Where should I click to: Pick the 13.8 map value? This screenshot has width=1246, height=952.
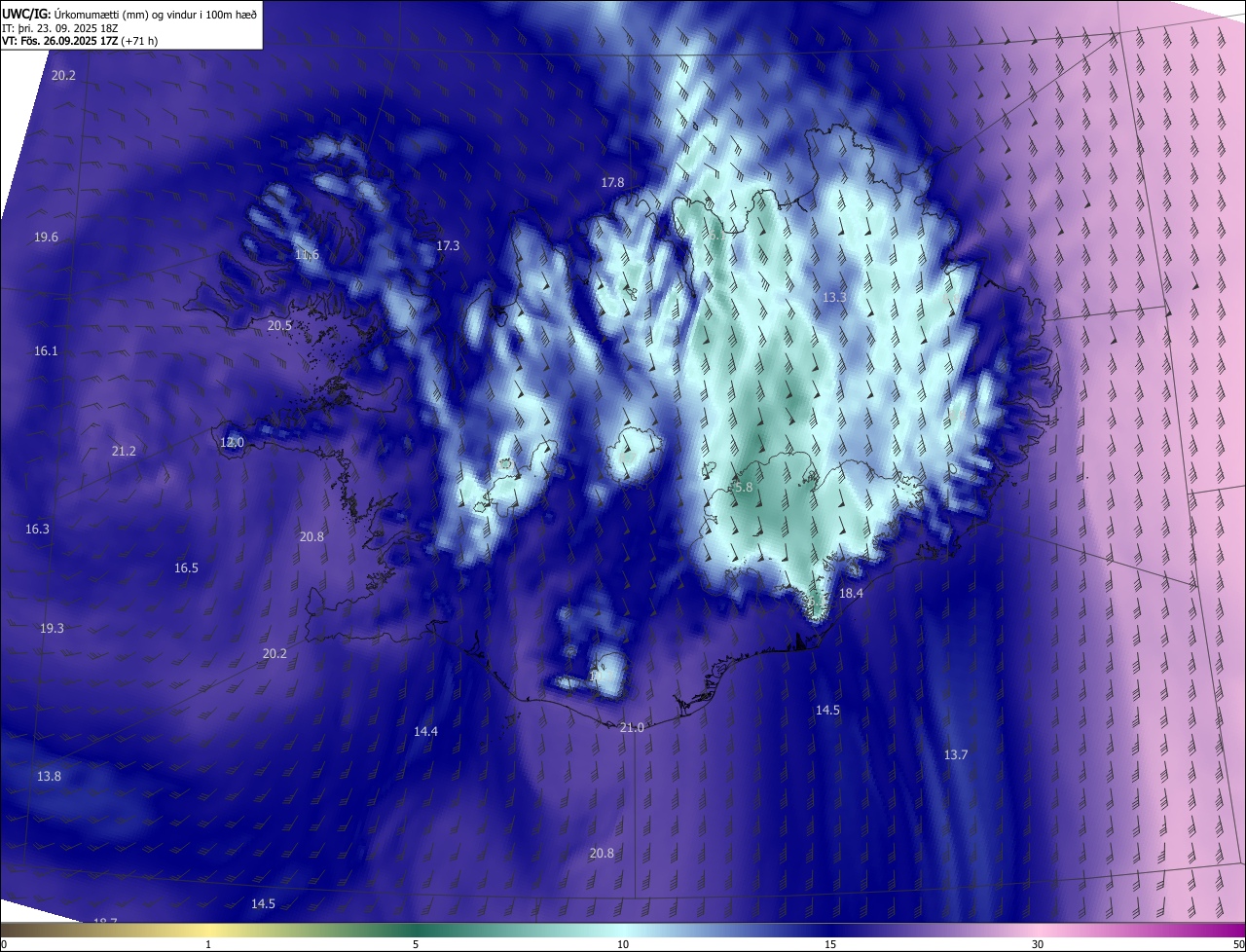click(x=49, y=776)
